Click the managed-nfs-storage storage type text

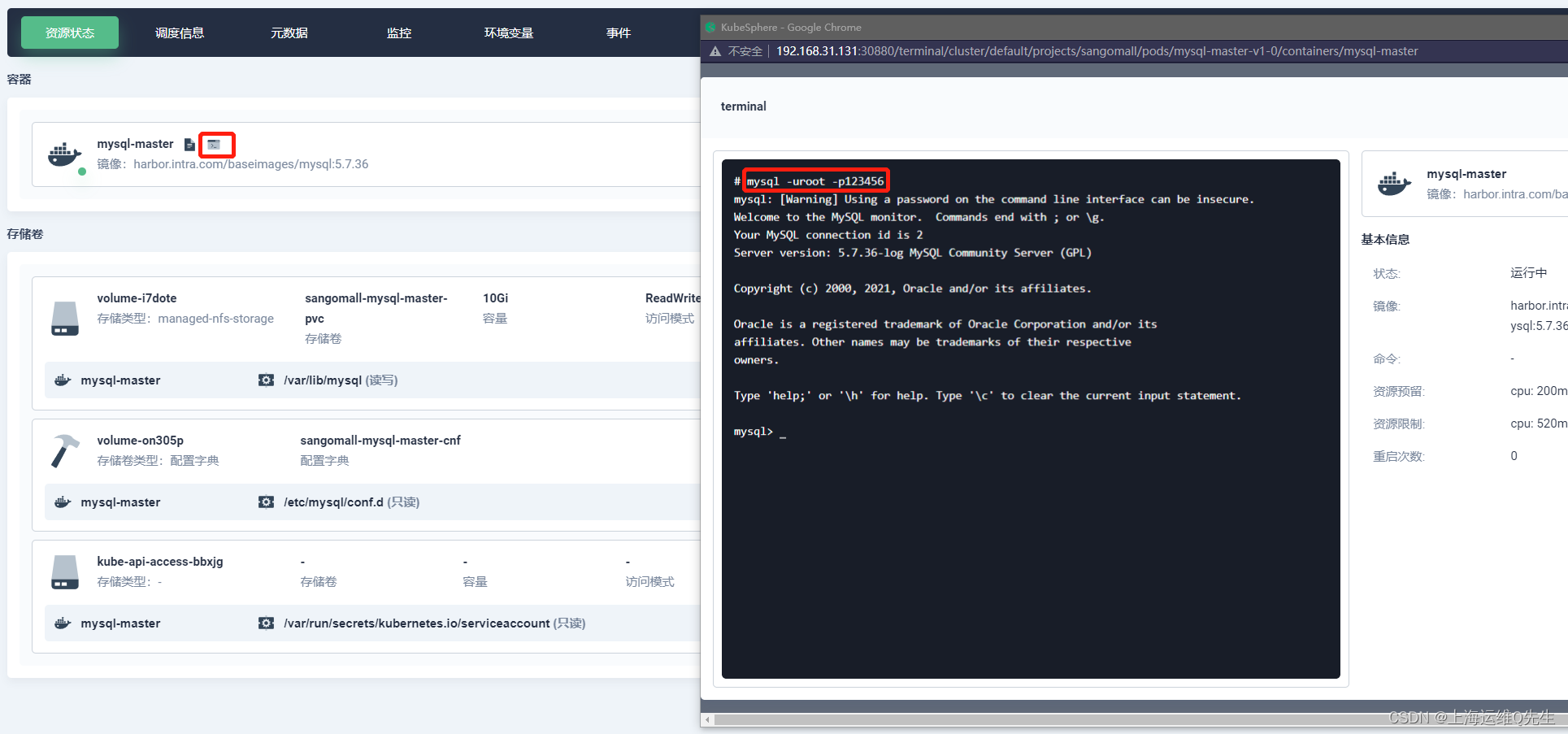coord(215,319)
